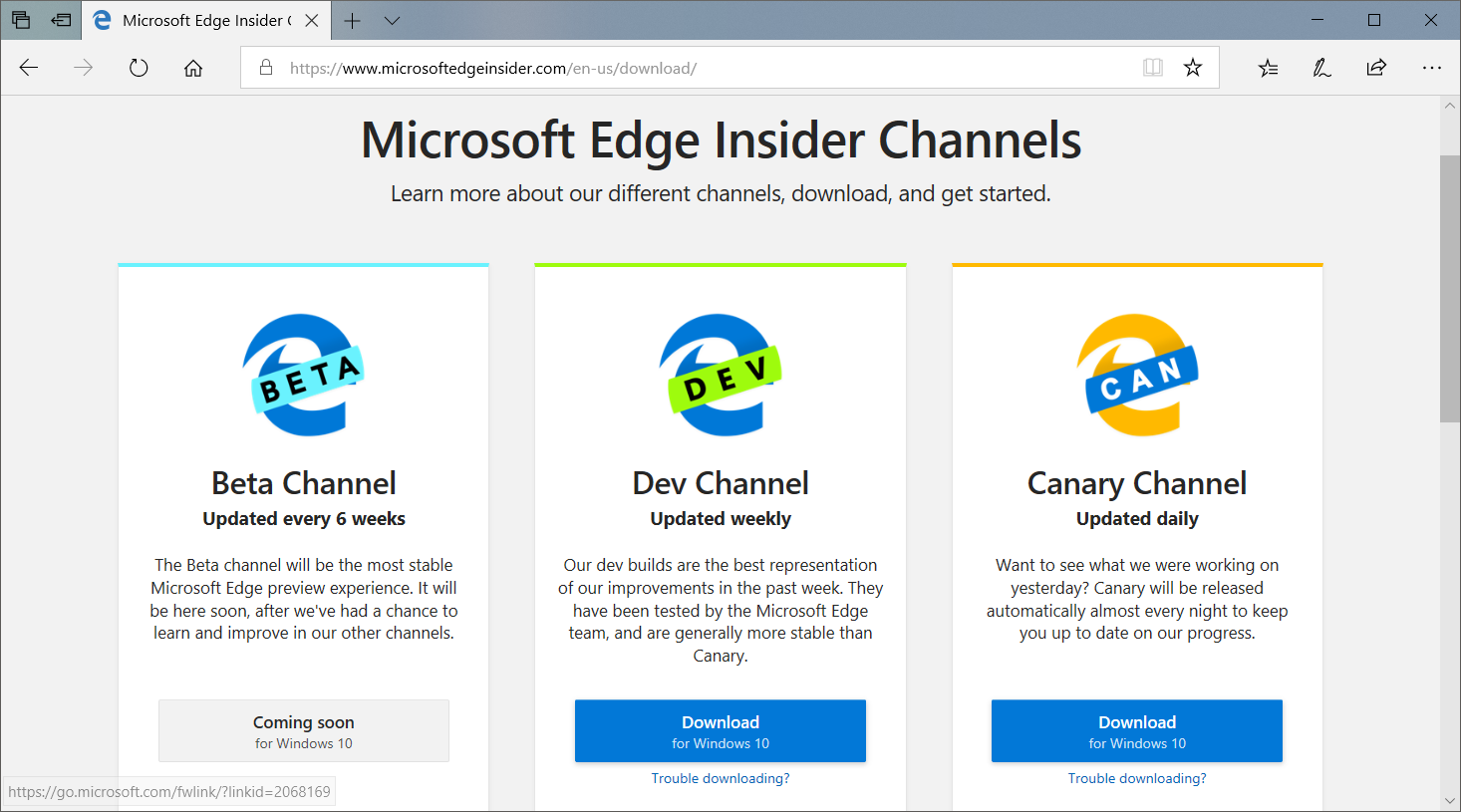Click the Beta Edge logo

[303, 375]
